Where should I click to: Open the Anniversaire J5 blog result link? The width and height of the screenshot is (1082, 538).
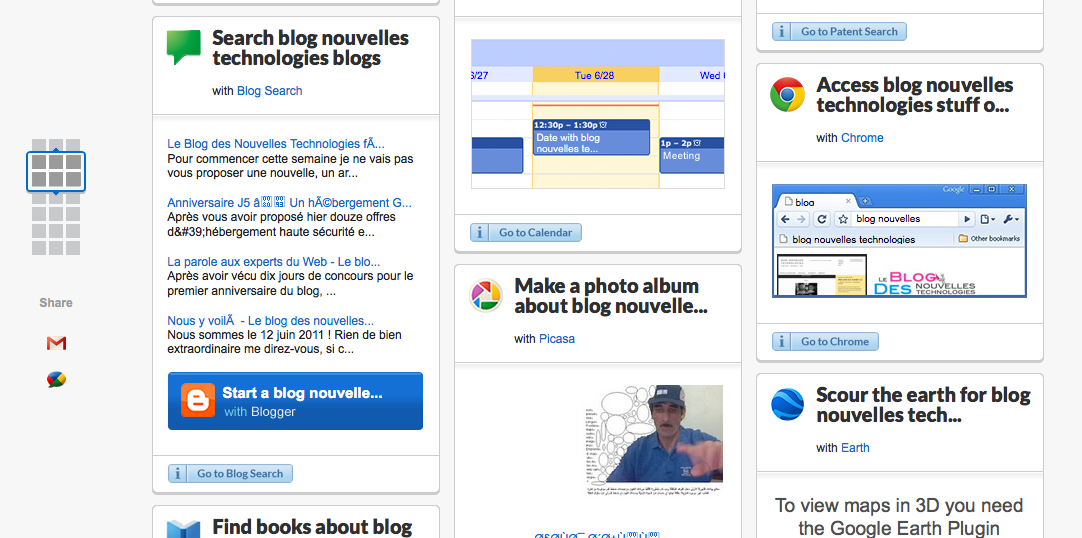(289, 203)
